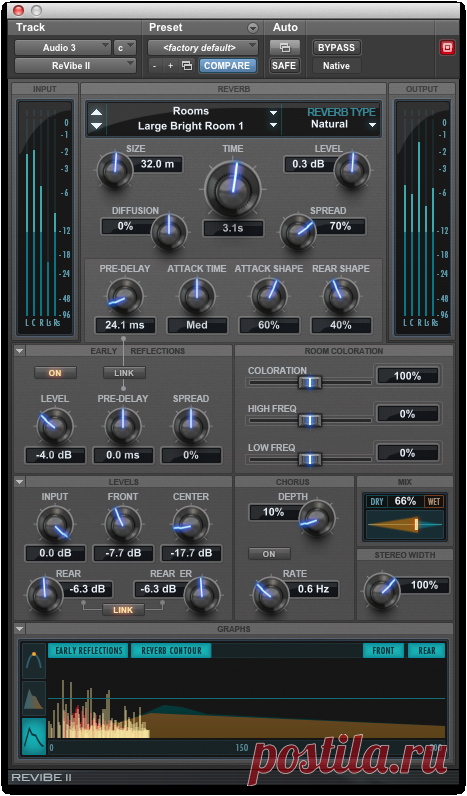Select next preset with plus button
The image size is (467, 796).
pos(171,65)
